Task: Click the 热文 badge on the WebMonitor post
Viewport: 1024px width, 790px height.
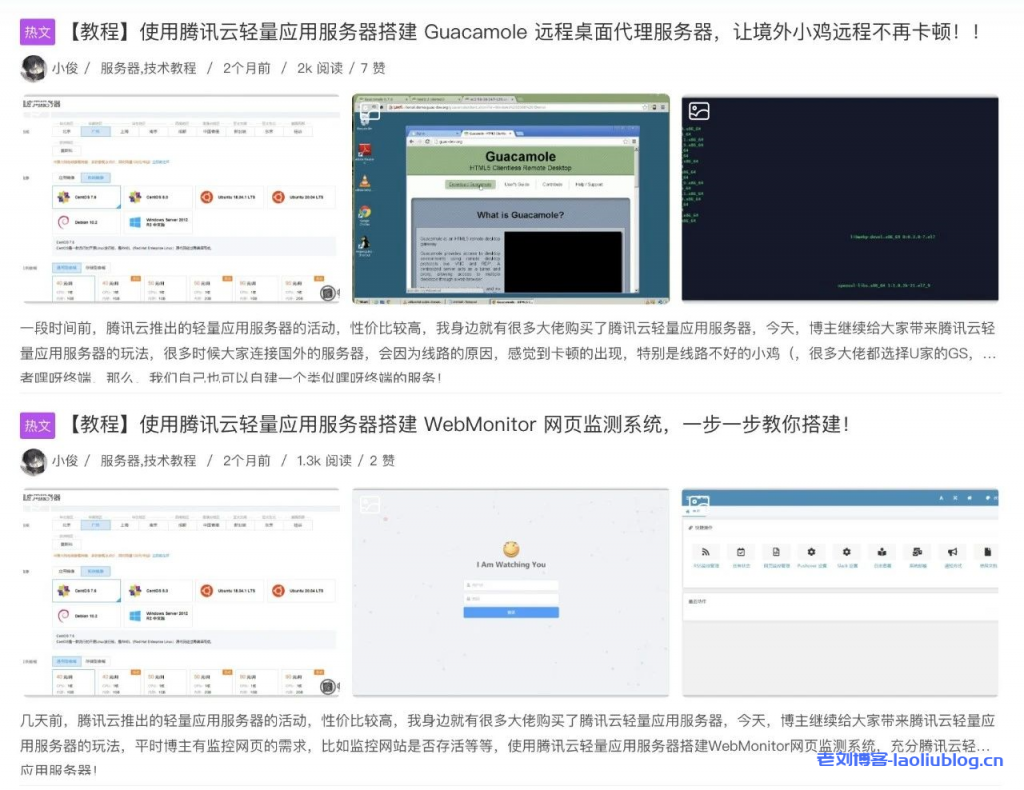Action: coord(37,425)
